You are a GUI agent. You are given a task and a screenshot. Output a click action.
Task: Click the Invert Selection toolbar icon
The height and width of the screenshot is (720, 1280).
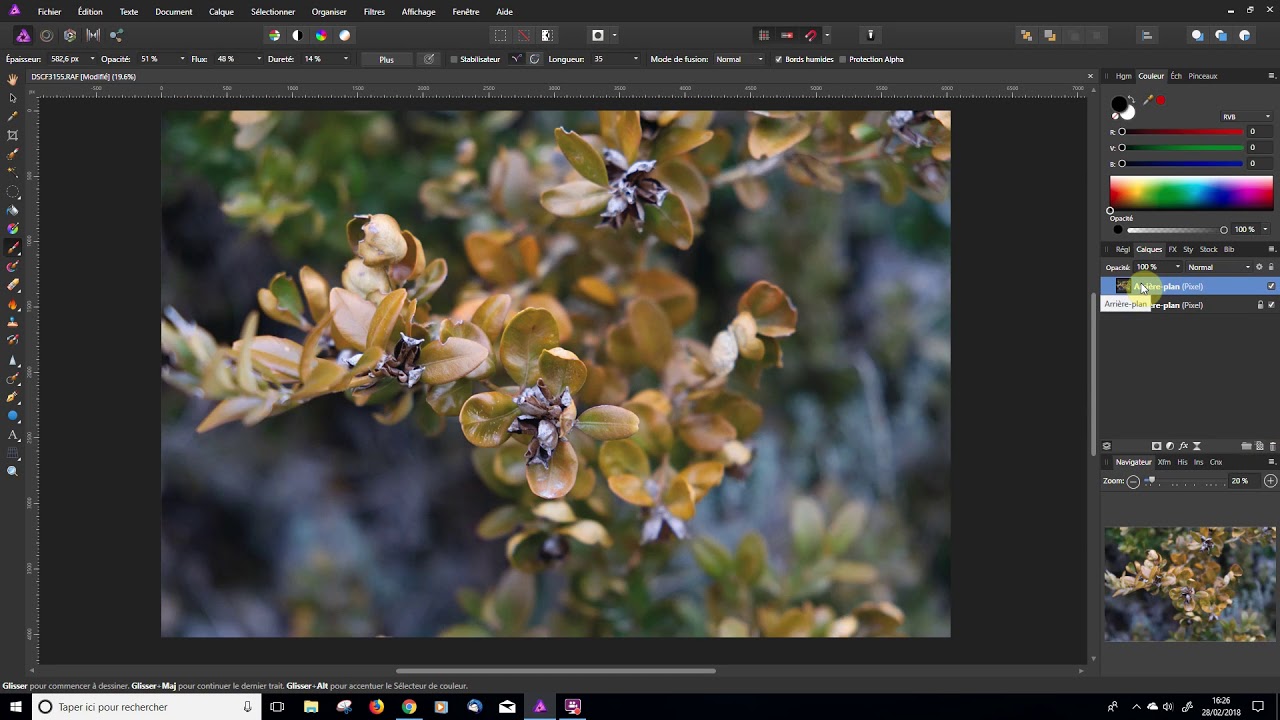click(547, 35)
